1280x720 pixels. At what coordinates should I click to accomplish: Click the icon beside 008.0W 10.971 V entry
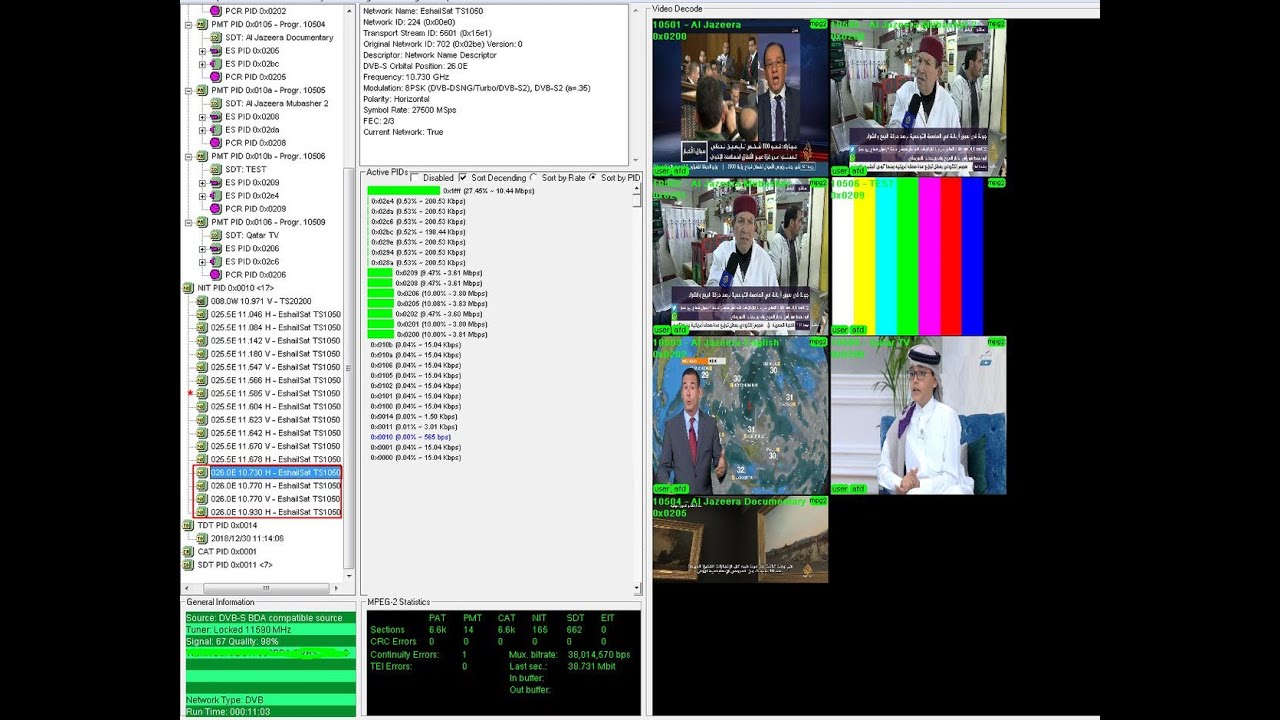click(x=202, y=301)
